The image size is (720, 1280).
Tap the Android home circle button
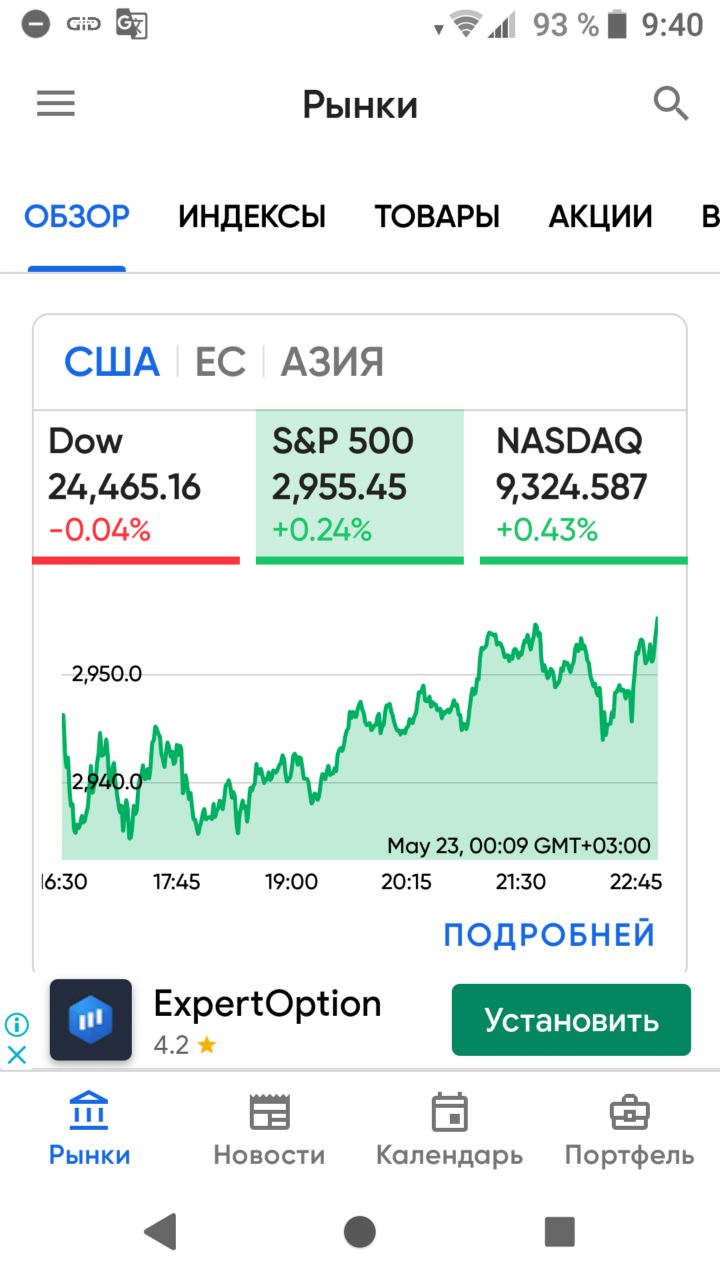[360, 1231]
